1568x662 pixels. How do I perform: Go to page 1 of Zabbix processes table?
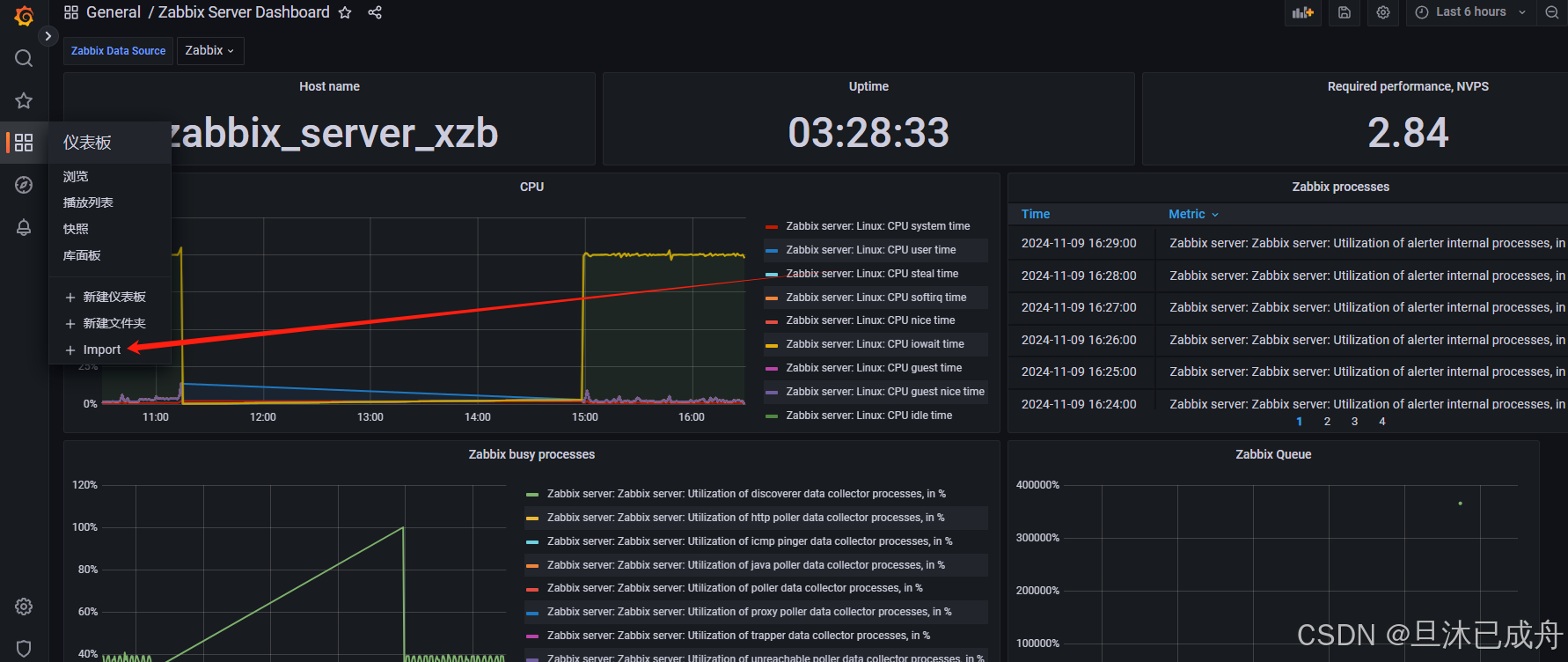1299,422
